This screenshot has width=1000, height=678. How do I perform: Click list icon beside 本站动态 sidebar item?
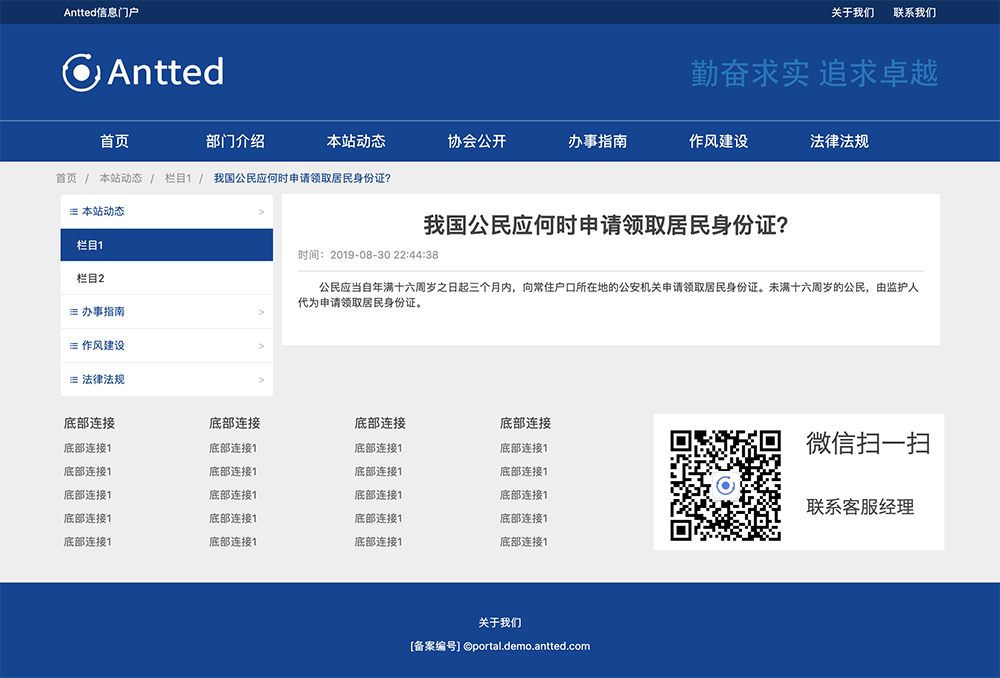pos(73,212)
